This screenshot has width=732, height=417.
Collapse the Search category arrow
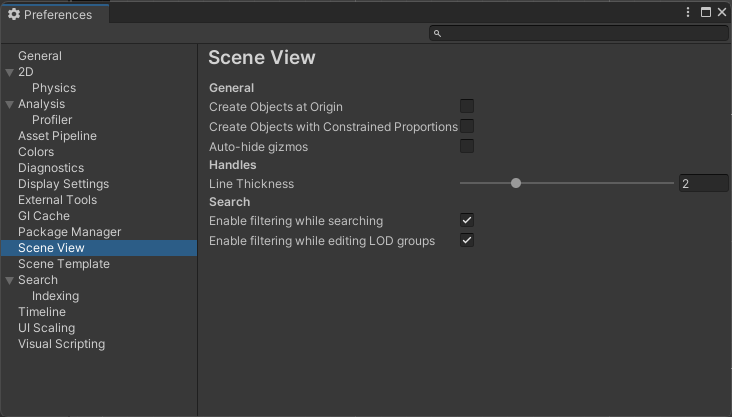coord(10,280)
